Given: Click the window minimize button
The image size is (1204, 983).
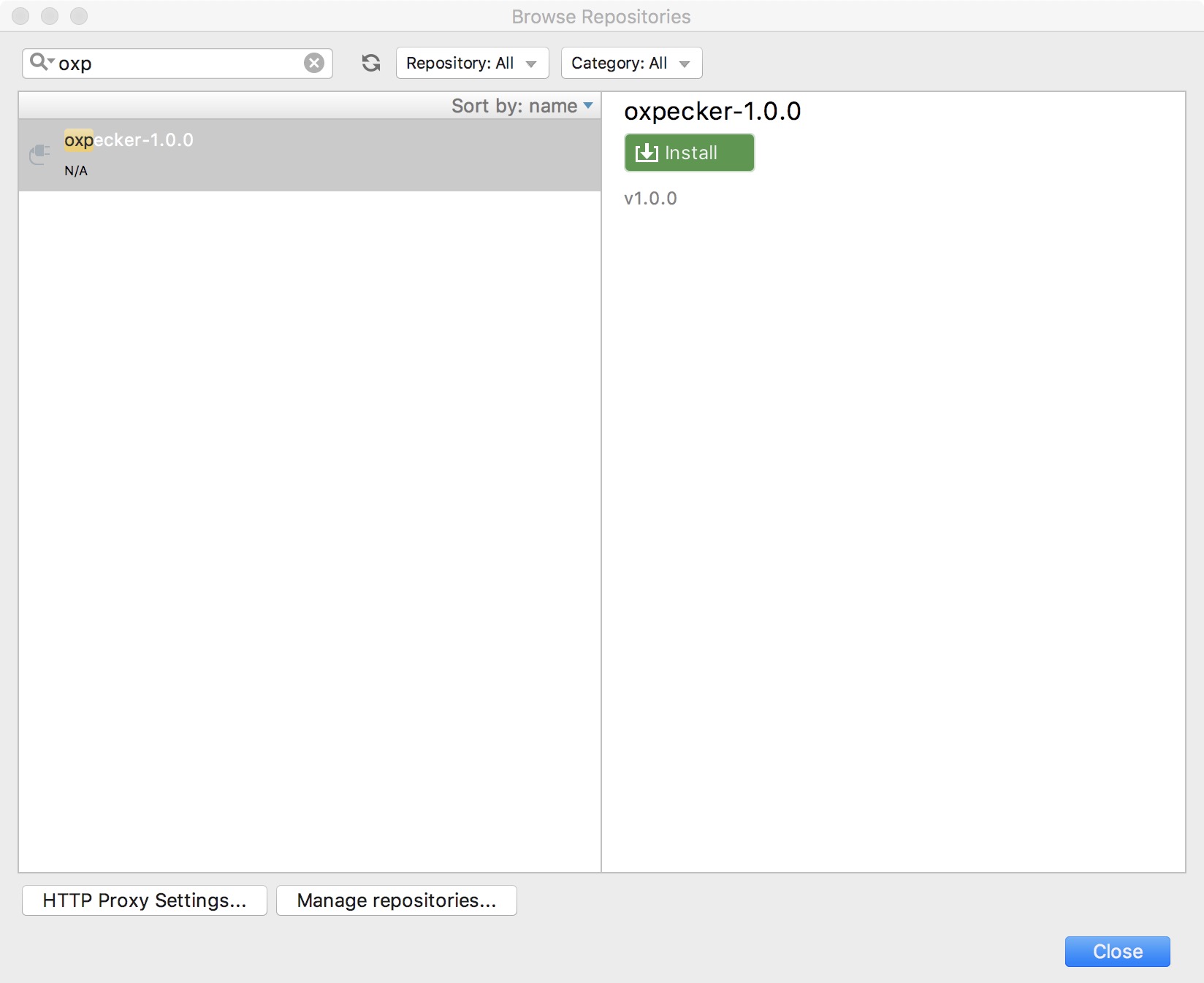Looking at the screenshot, I should tap(50, 16).
